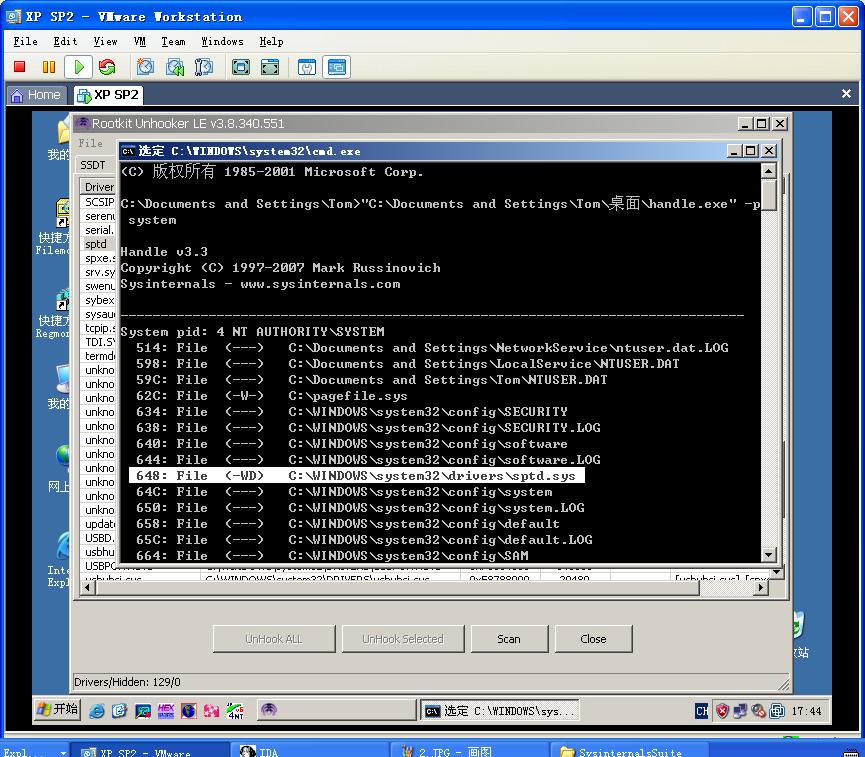Click the config\SAM handle line
The height and width of the screenshot is (757, 865).
[332, 556]
